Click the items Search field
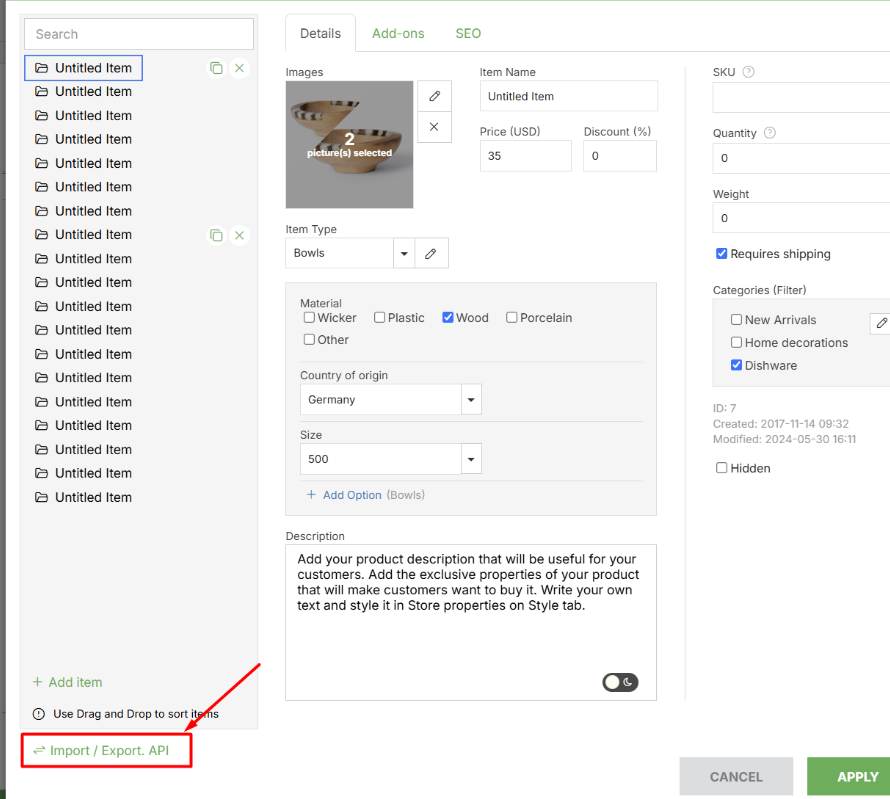890x799 pixels. coord(139,34)
